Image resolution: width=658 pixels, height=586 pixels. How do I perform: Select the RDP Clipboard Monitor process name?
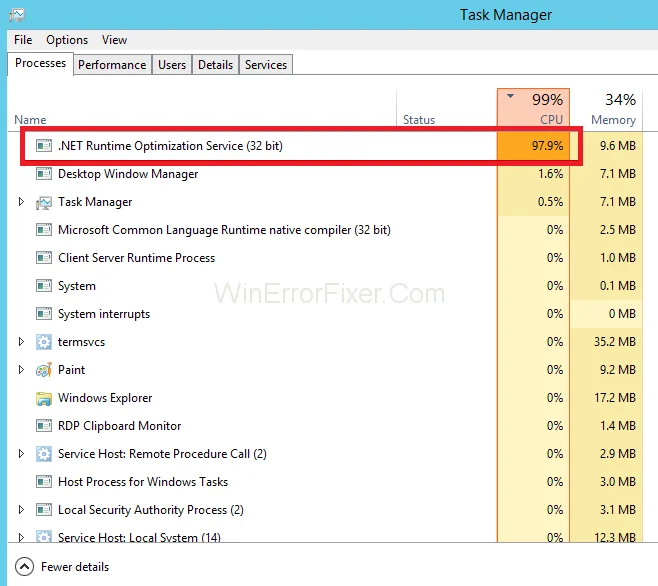tap(120, 426)
